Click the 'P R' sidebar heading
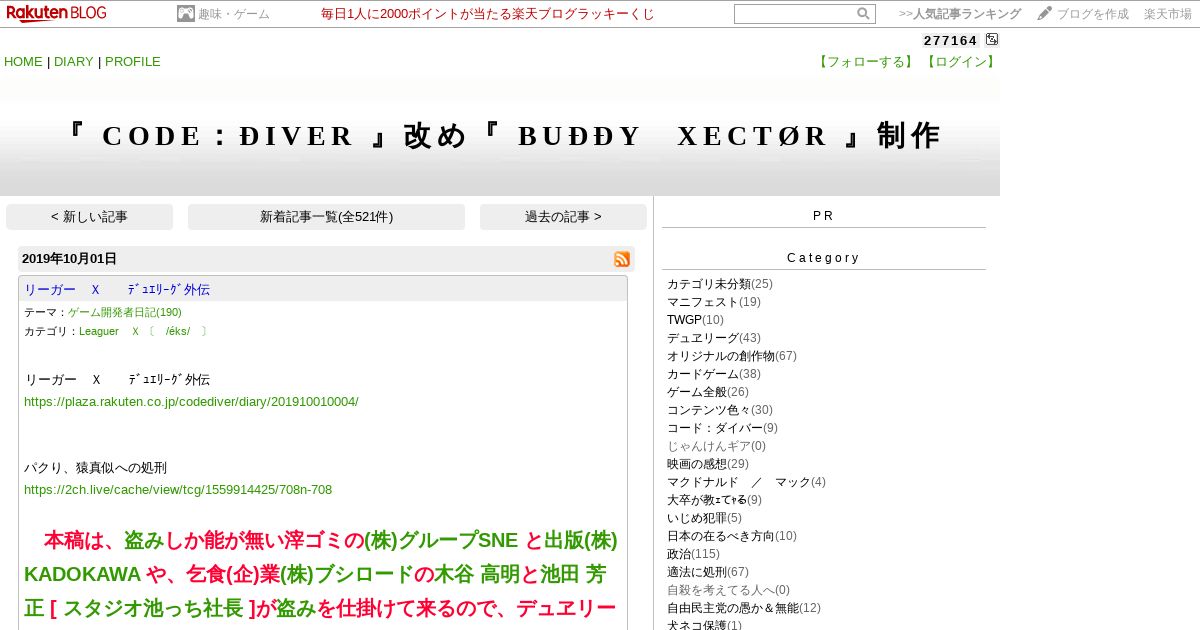This screenshot has height=630, width=1200. tap(823, 216)
